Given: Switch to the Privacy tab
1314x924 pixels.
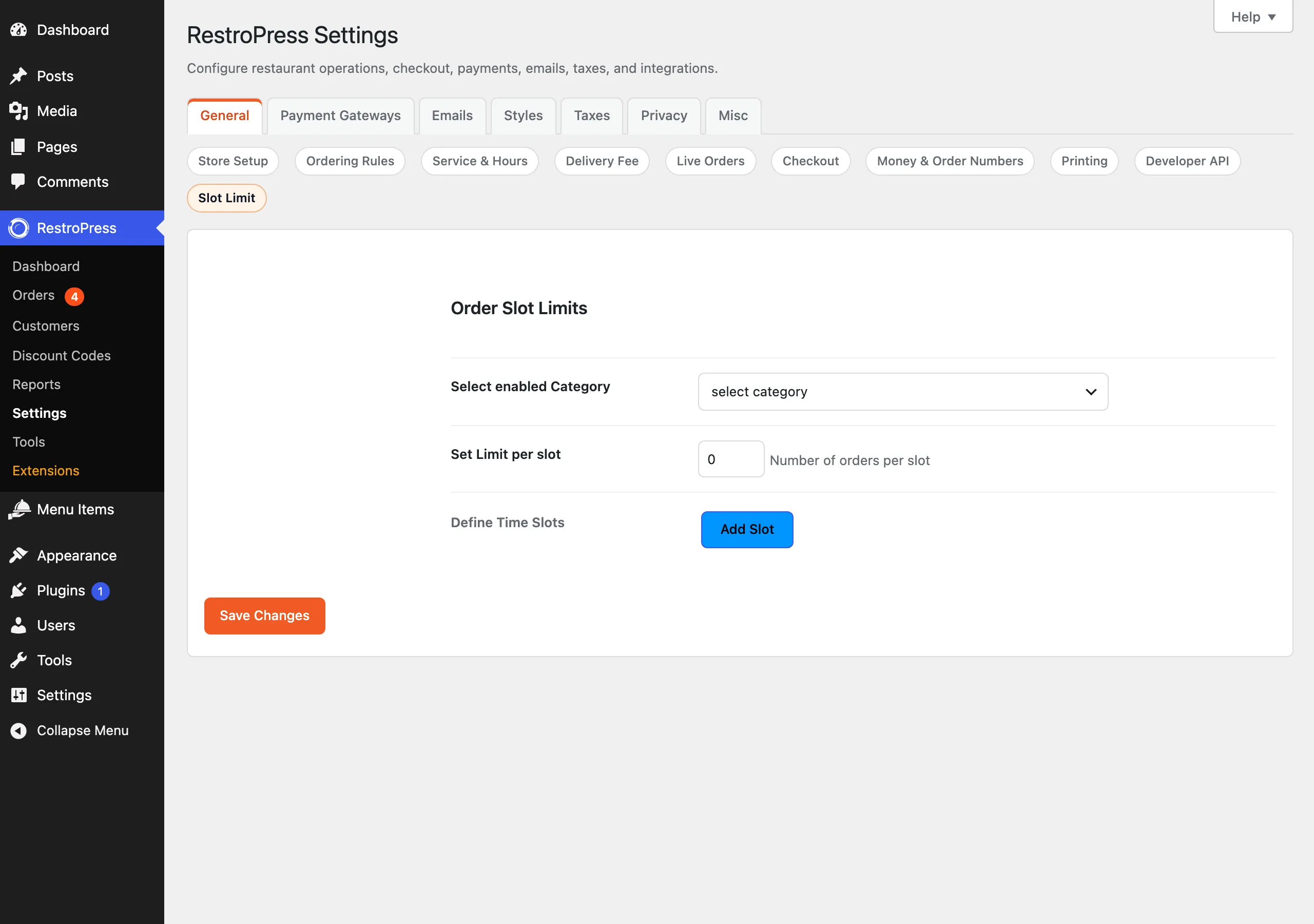Looking at the screenshot, I should (x=664, y=115).
